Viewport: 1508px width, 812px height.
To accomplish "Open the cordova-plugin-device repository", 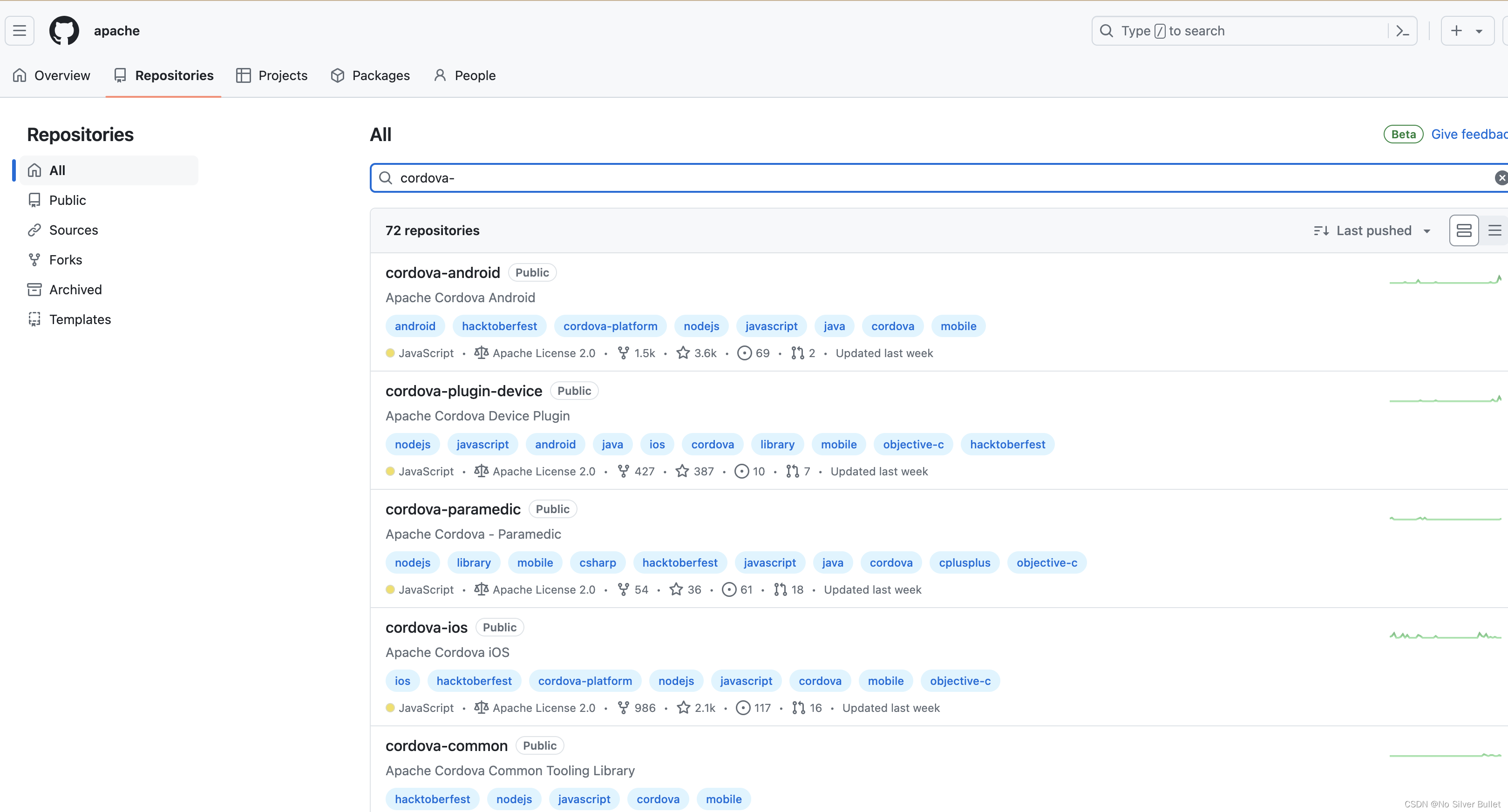I will 464,391.
